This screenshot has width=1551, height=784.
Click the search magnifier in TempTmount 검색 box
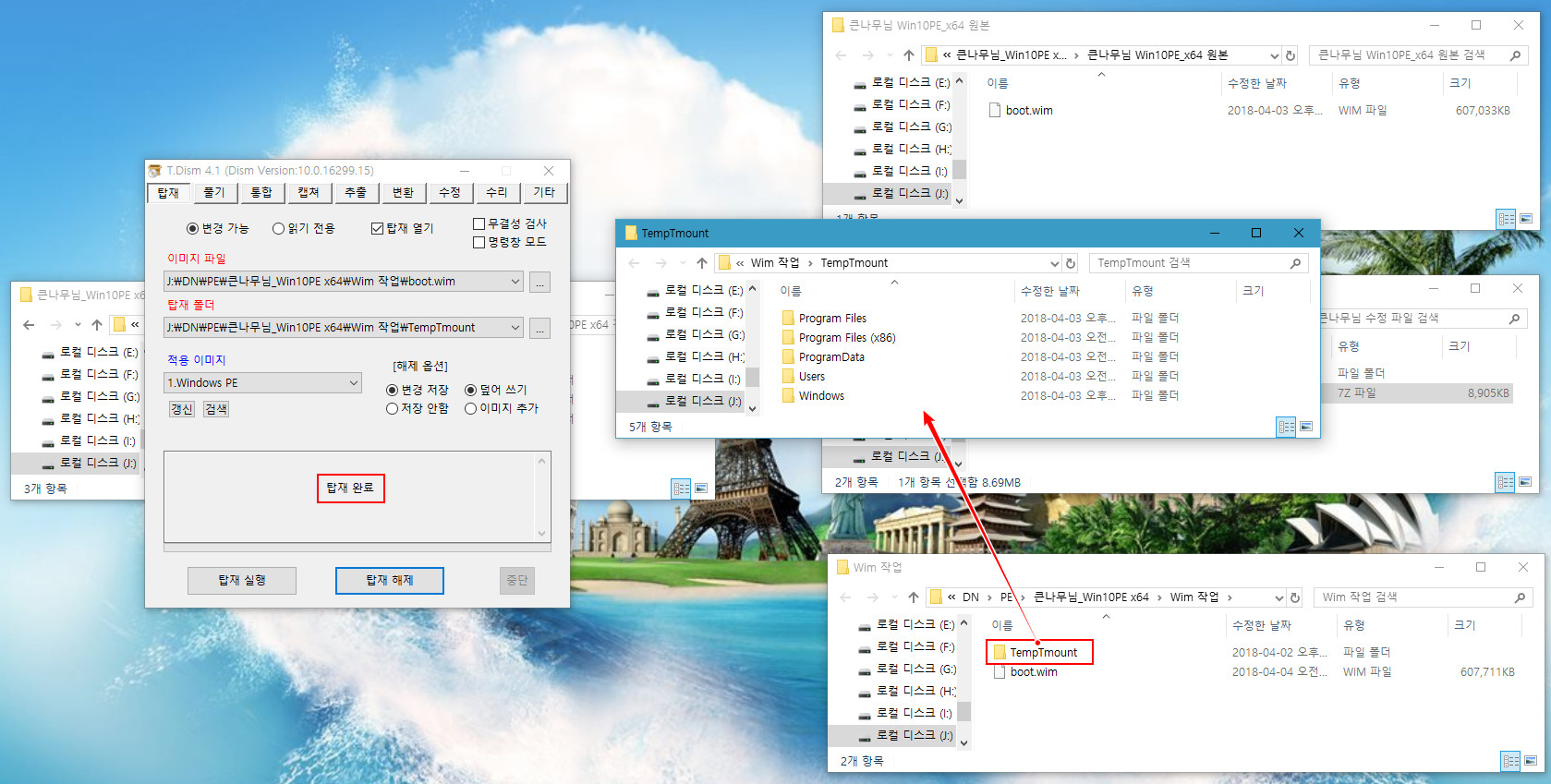pyautogui.click(x=1295, y=263)
